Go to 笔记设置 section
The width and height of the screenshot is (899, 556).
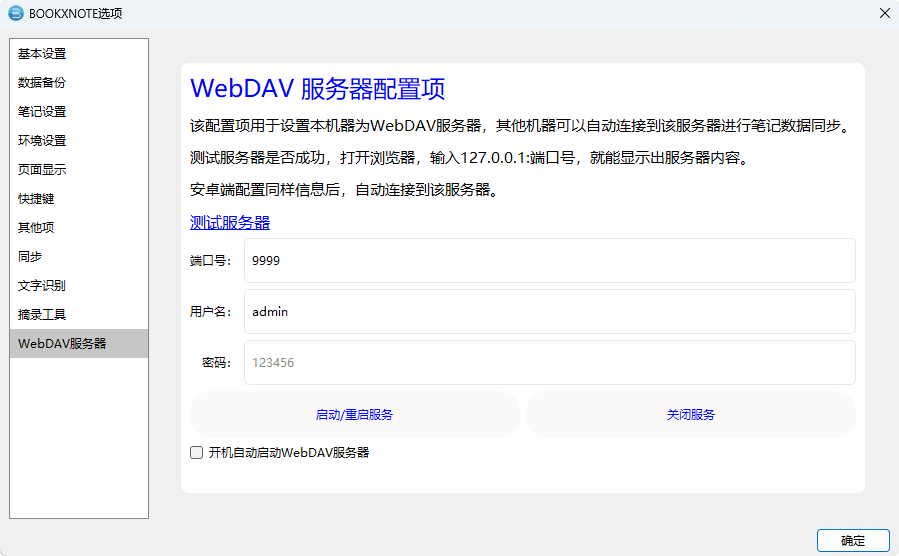79,112
